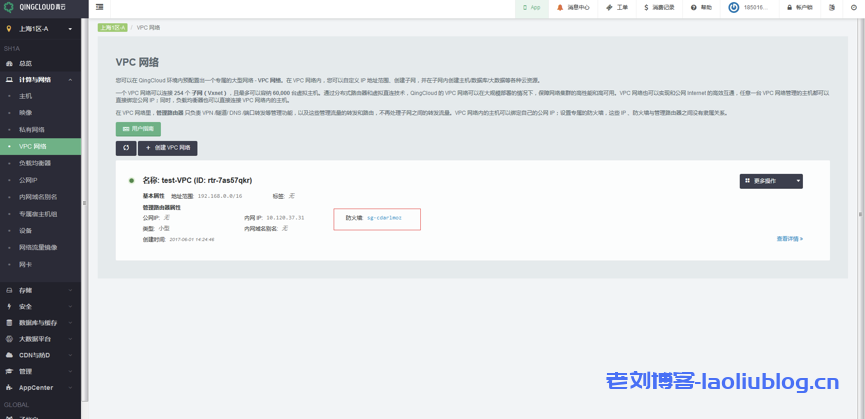865x419 pixels.
Task: Click the 查看详情 link
Action: [x=789, y=239]
